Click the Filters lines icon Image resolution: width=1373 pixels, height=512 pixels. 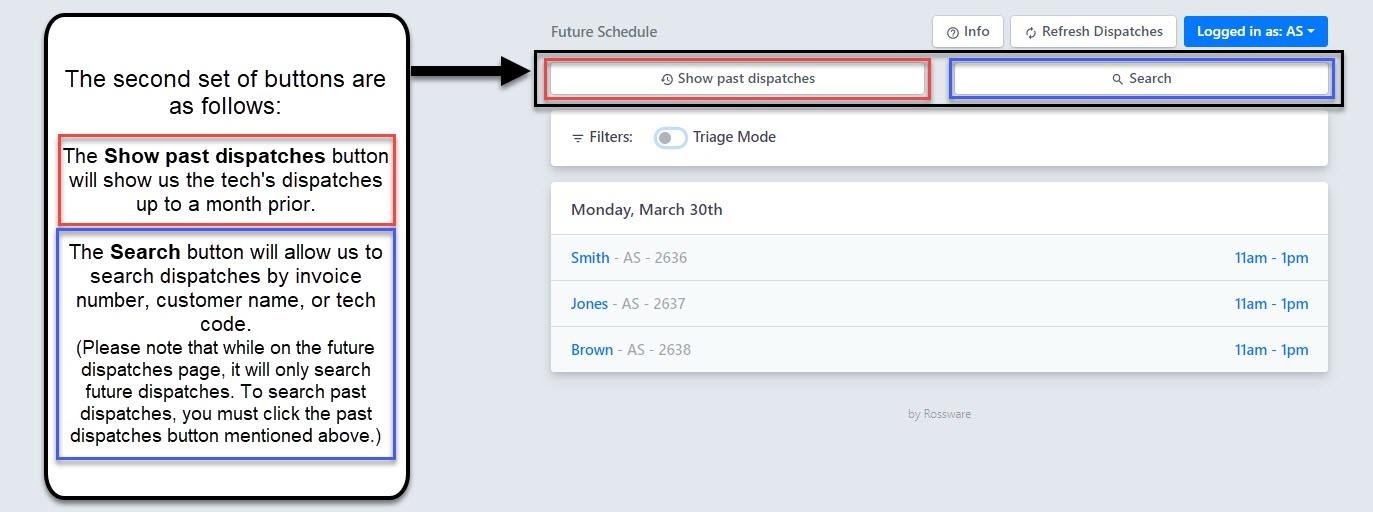pyautogui.click(x=578, y=138)
